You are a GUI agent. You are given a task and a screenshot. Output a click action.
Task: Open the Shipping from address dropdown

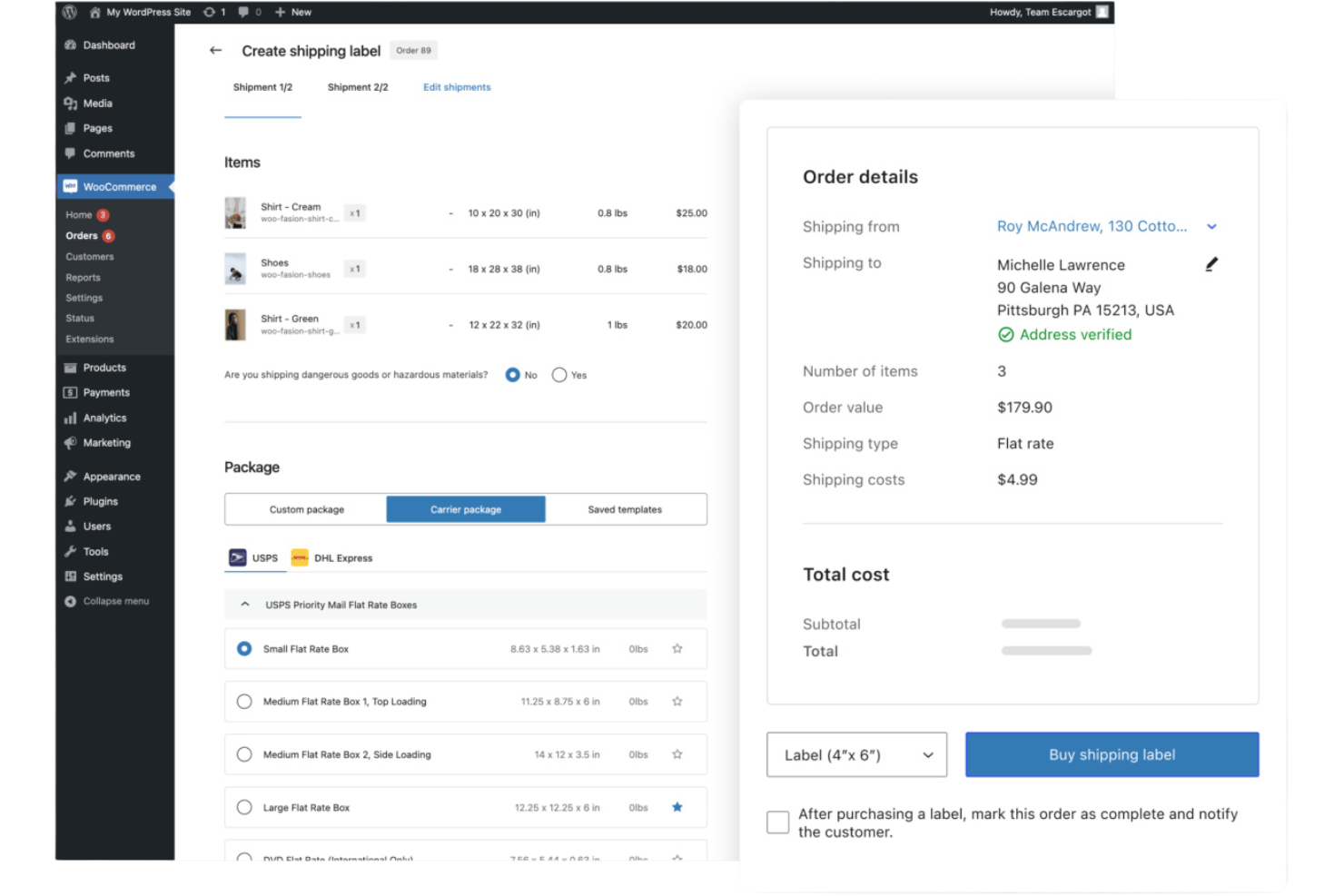1211,227
